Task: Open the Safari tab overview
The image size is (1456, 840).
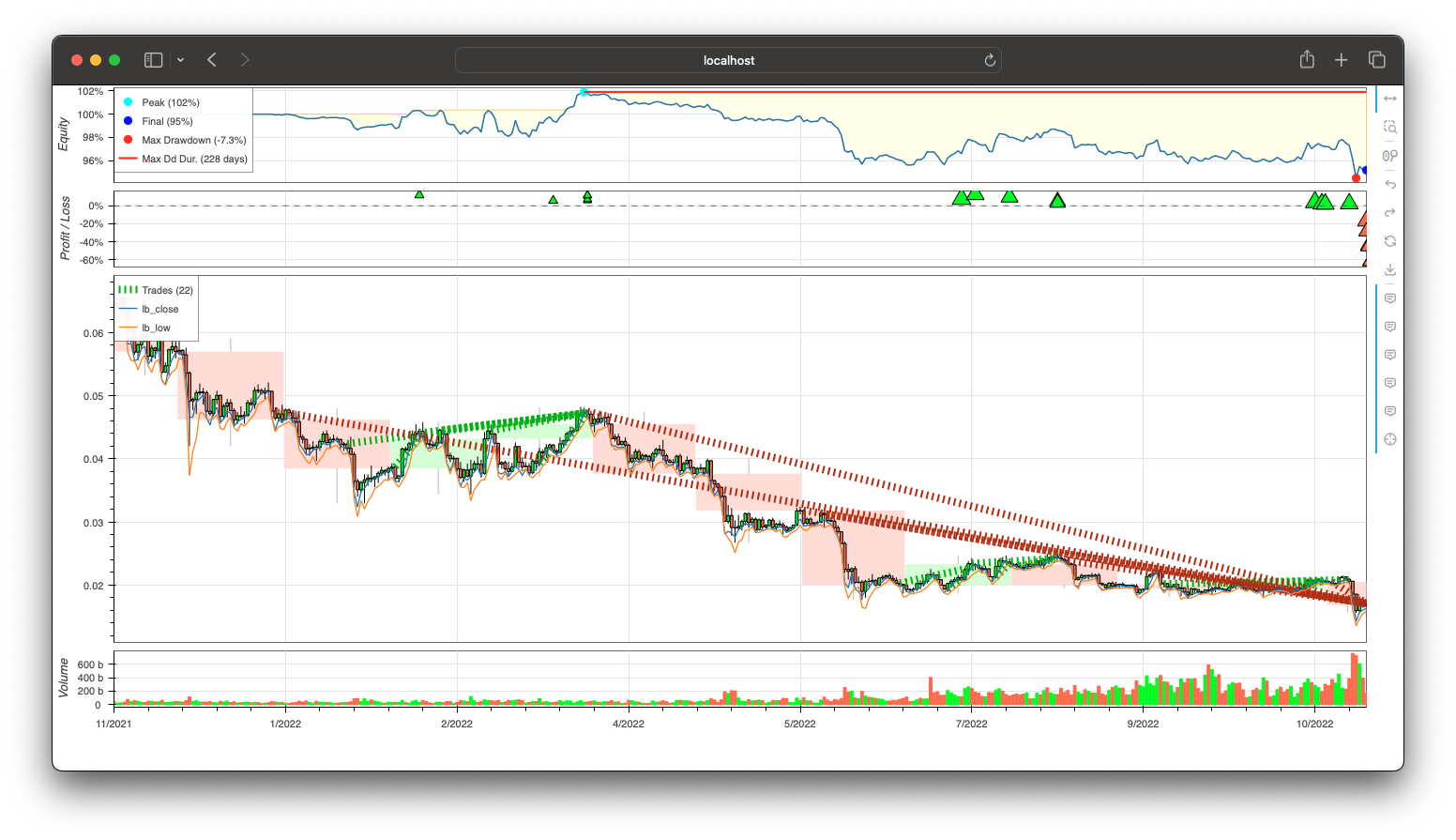Action: (1377, 60)
